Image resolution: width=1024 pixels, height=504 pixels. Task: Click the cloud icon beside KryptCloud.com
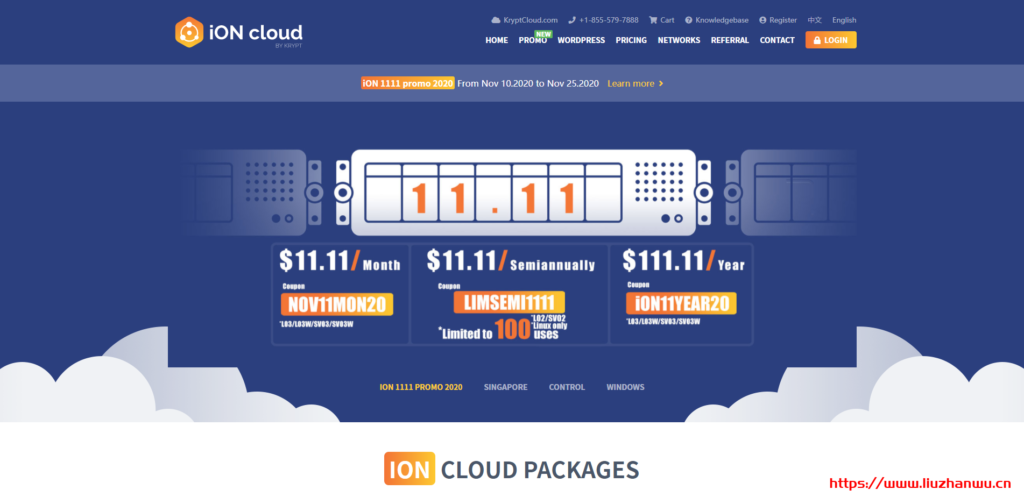pos(495,20)
